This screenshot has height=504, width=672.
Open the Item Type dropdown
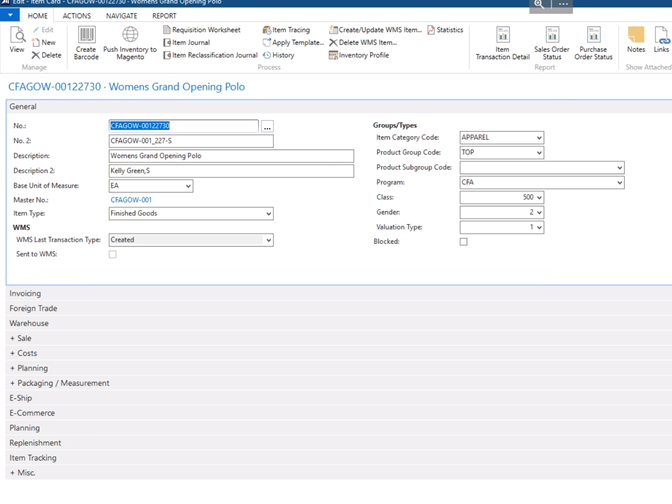pos(268,213)
